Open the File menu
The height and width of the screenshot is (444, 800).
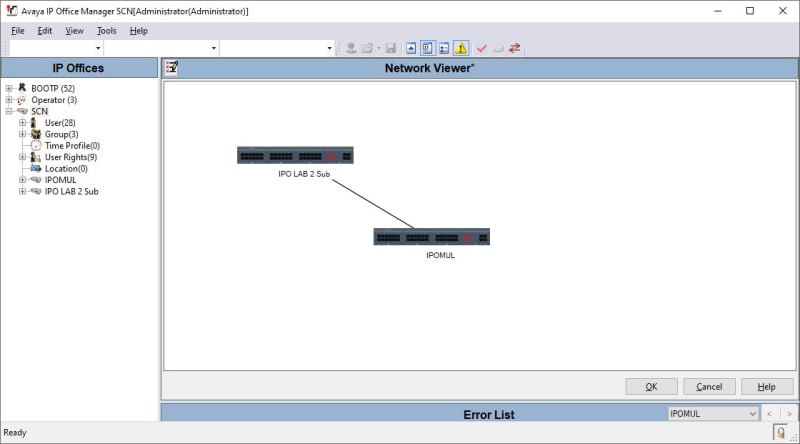coord(18,31)
